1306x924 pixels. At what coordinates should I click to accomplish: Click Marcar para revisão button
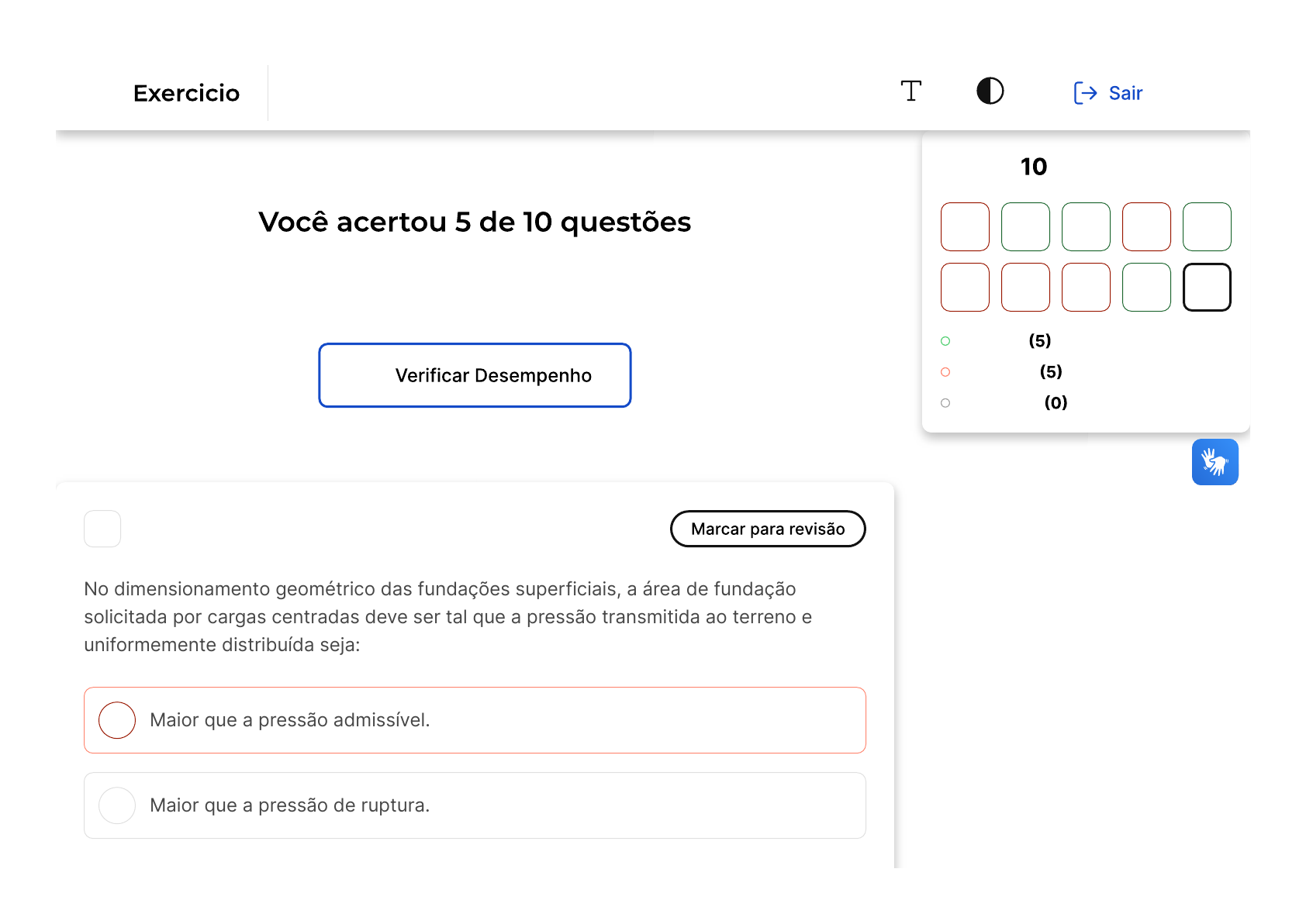pos(767,529)
